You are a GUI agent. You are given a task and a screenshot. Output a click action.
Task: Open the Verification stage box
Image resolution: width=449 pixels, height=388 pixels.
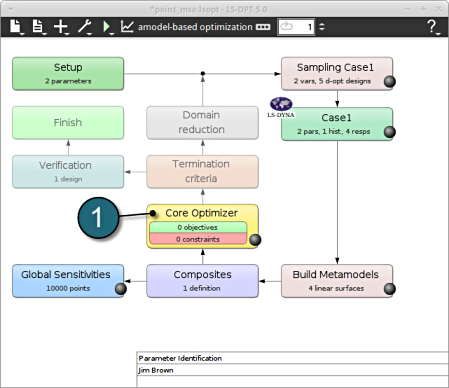point(68,172)
